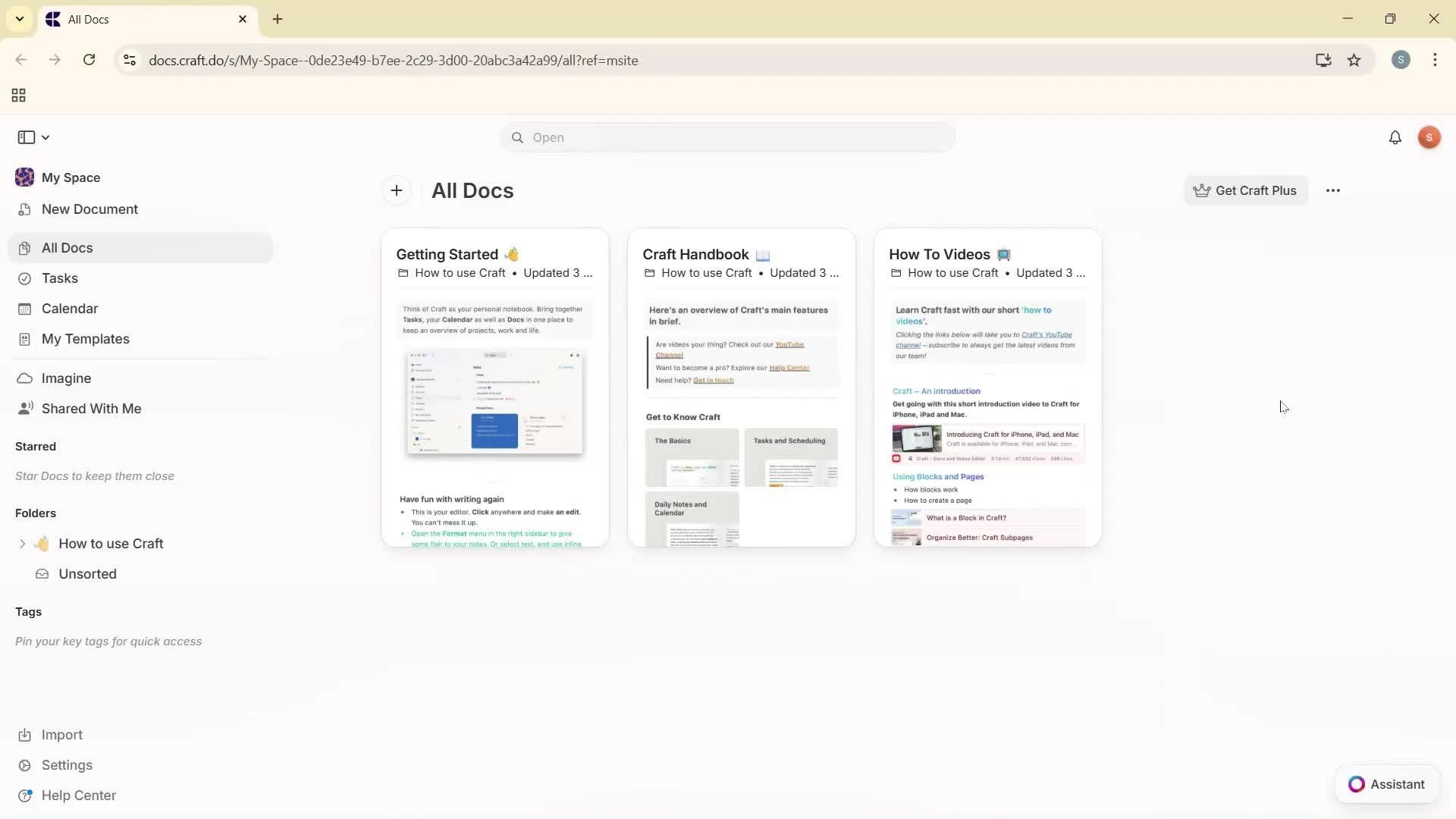Open the Assistant button
This screenshot has width=1456, height=819.
1386,784
